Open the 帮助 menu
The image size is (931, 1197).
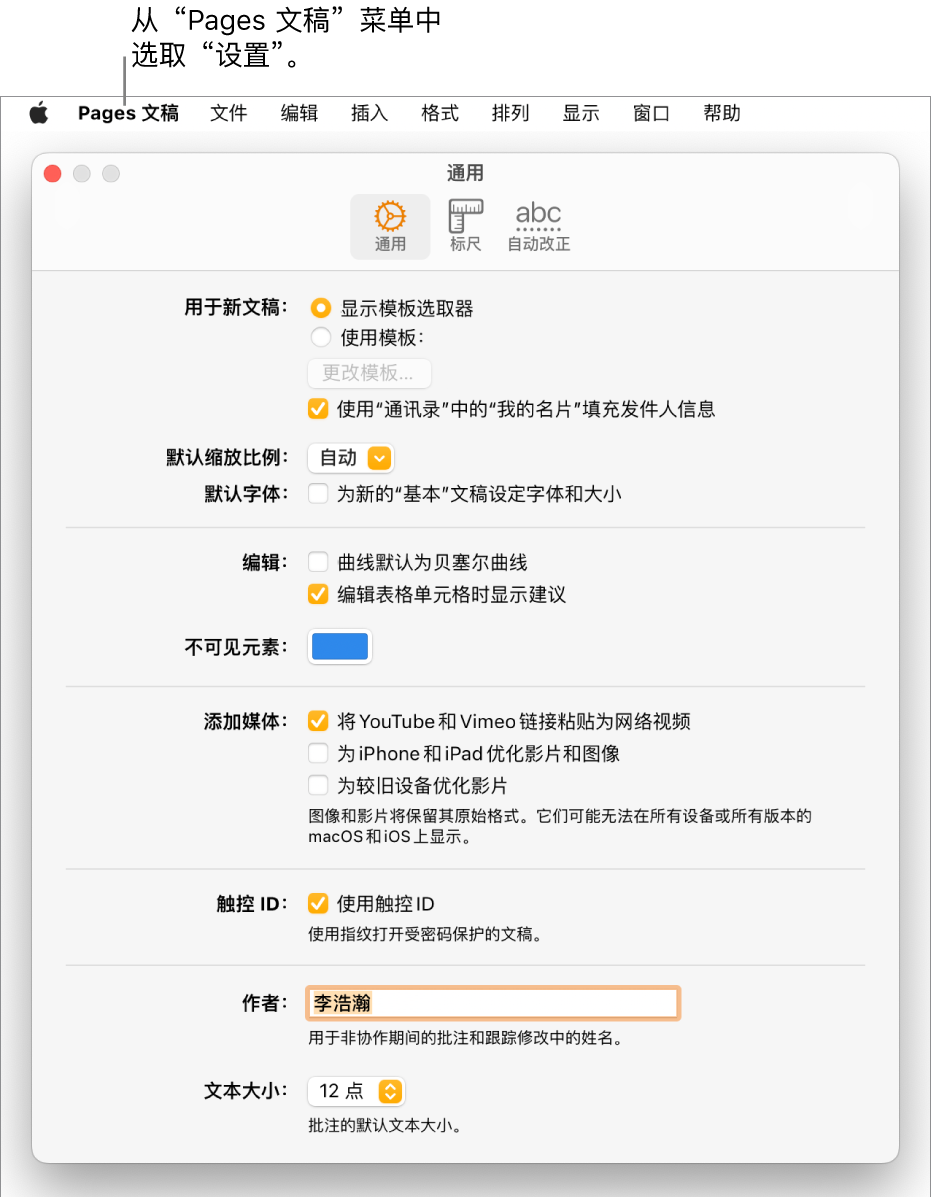pyautogui.click(x=722, y=113)
